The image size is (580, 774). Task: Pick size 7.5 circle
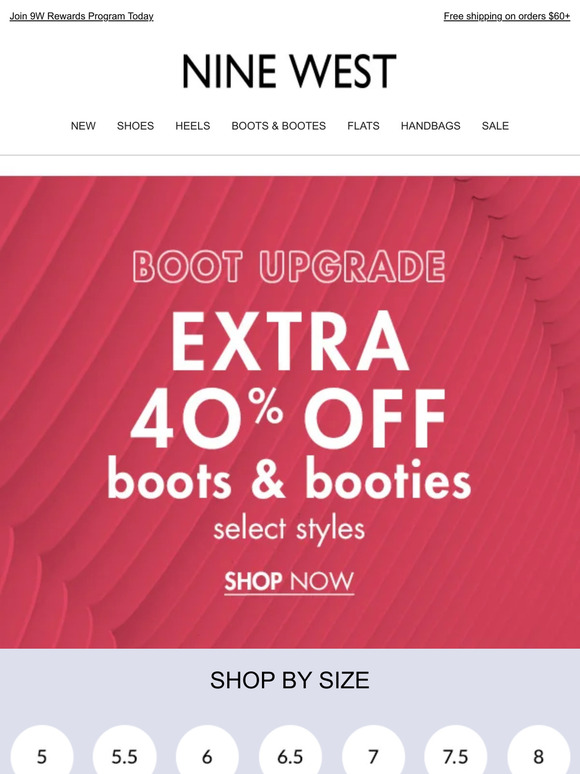(456, 752)
